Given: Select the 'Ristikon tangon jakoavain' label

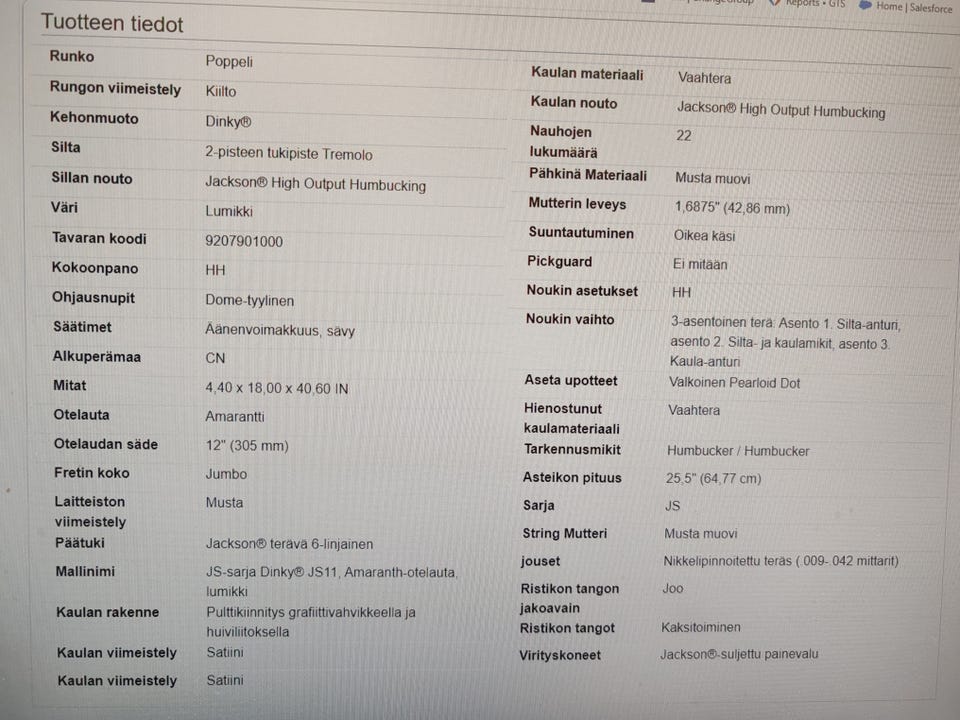Looking at the screenshot, I should pyautogui.click(x=569, y=598).
